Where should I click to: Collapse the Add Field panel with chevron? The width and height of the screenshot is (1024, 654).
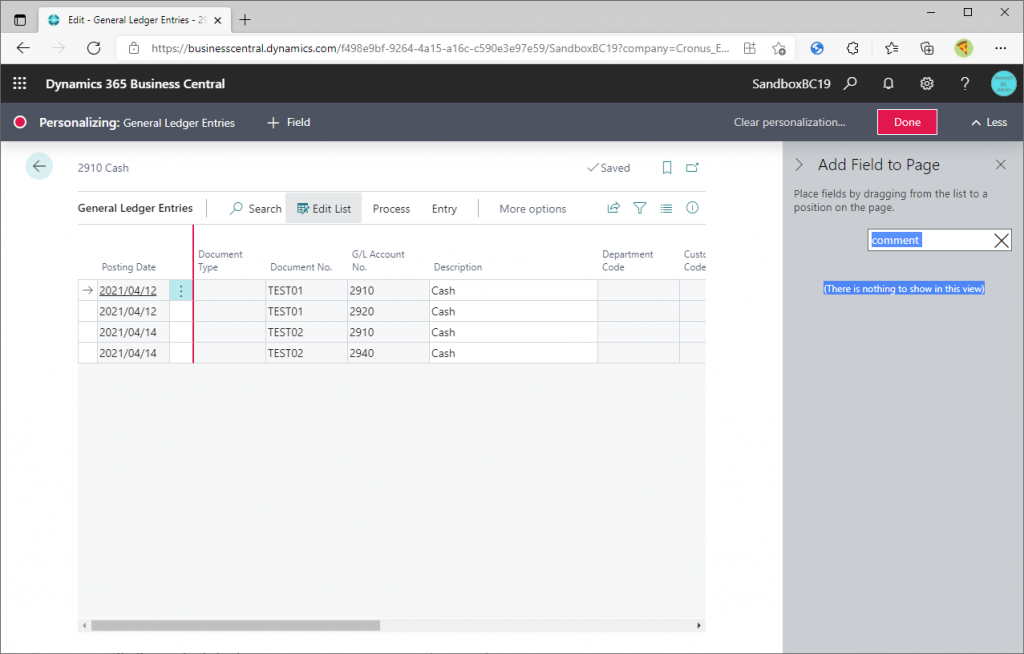[799, 165]
